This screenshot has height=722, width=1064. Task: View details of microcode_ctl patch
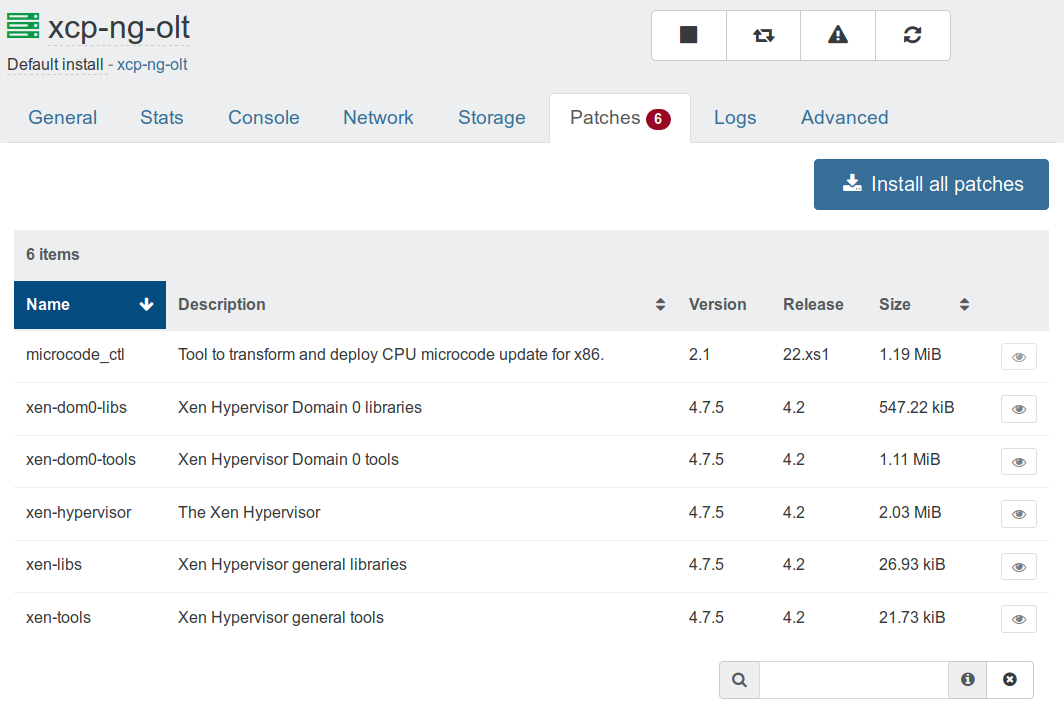[1019, 357]
